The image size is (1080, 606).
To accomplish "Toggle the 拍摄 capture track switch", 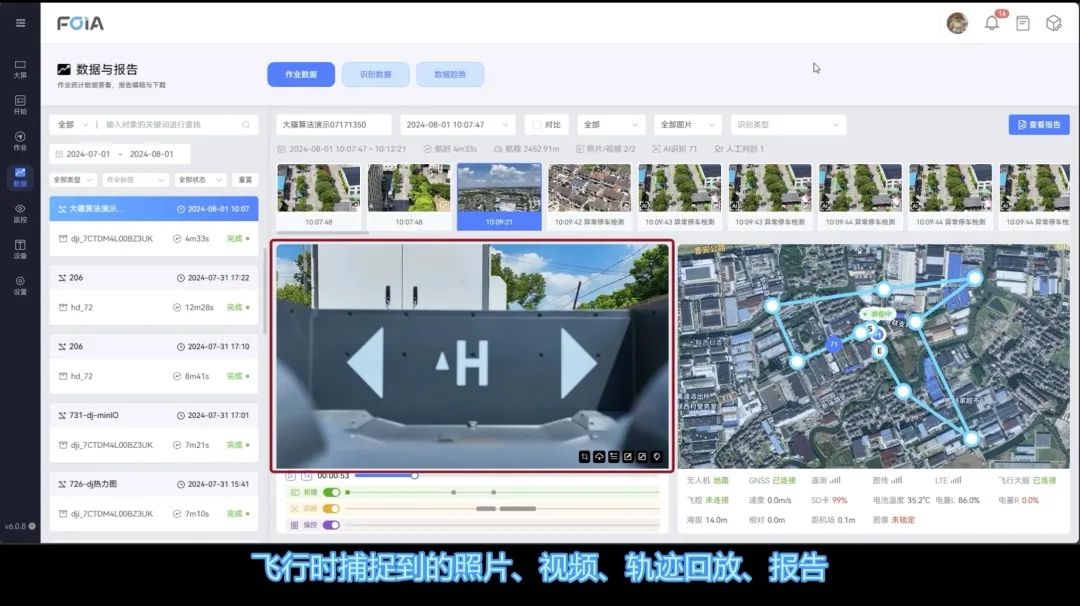I will 331,492.
